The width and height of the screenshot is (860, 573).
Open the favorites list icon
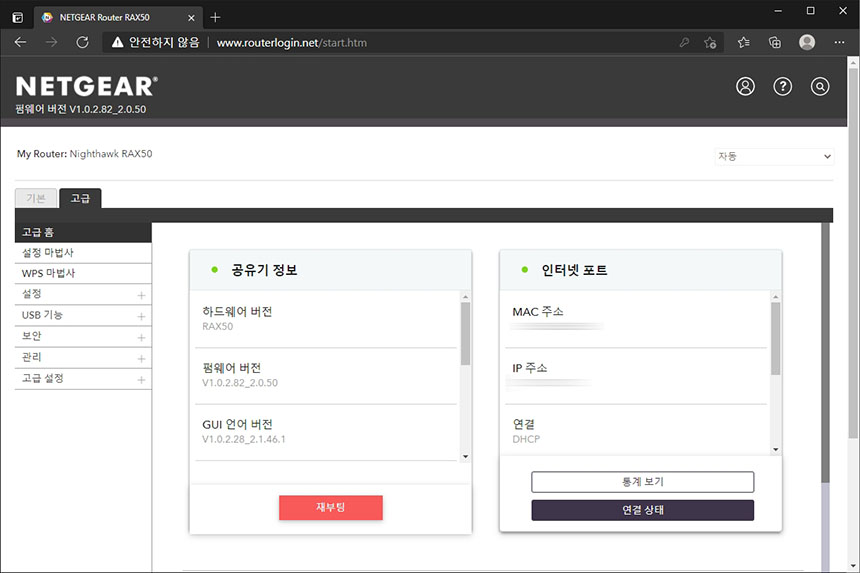point(744,42)
